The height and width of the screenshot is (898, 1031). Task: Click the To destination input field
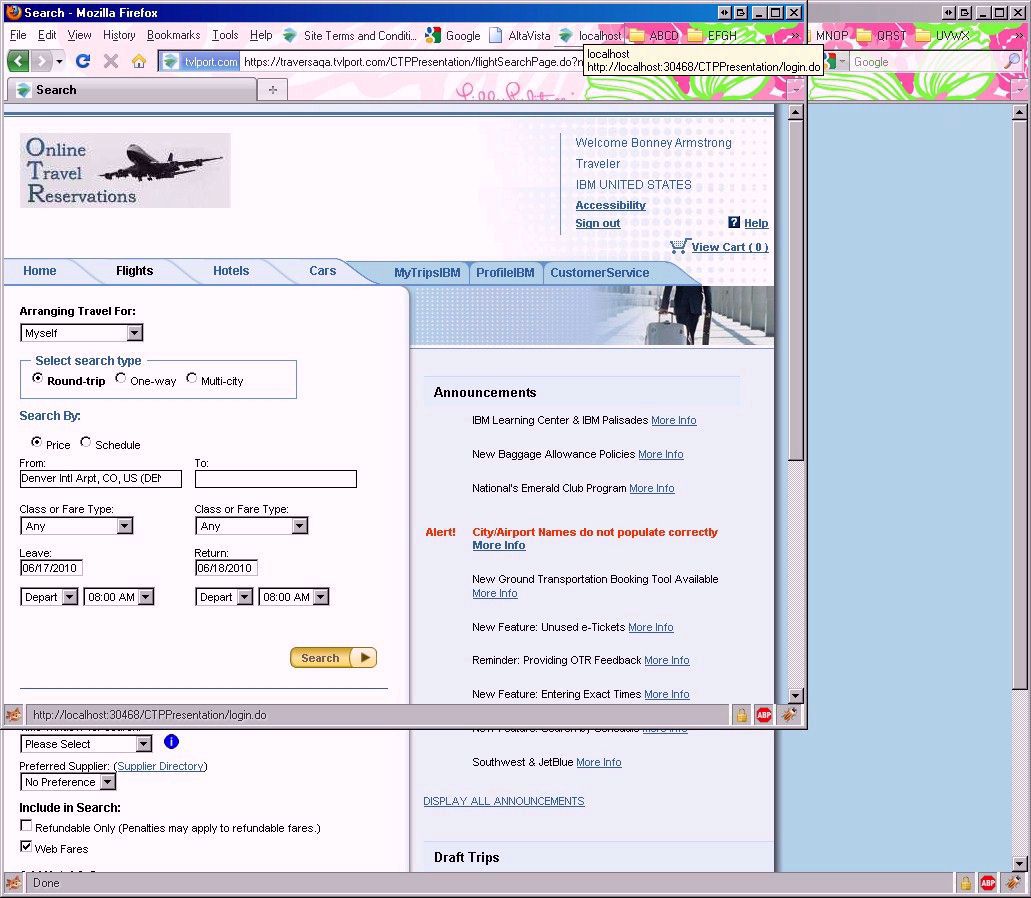pos(275,479)
